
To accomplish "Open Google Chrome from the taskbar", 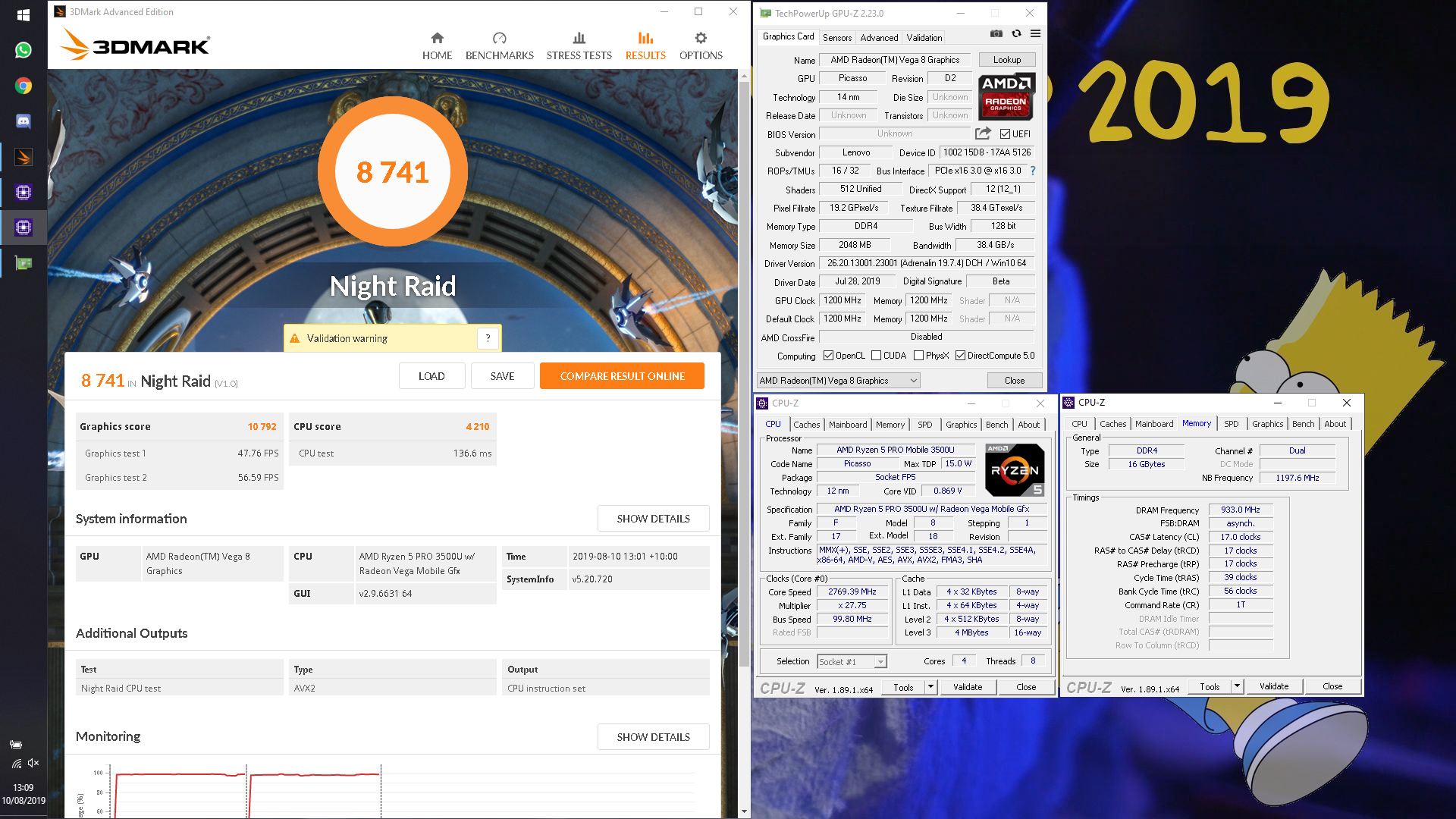I will coord(24,86).
